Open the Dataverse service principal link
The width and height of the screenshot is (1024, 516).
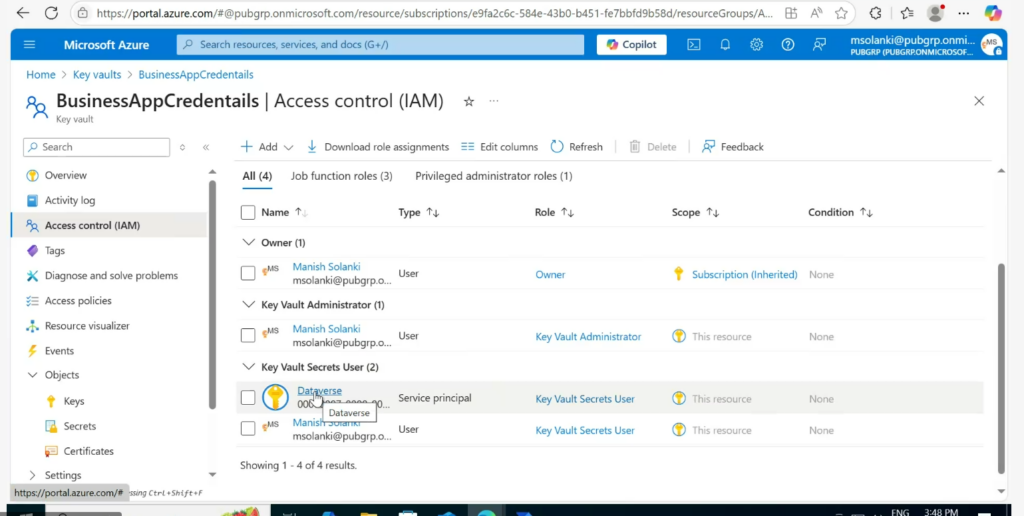coord(319,391)
